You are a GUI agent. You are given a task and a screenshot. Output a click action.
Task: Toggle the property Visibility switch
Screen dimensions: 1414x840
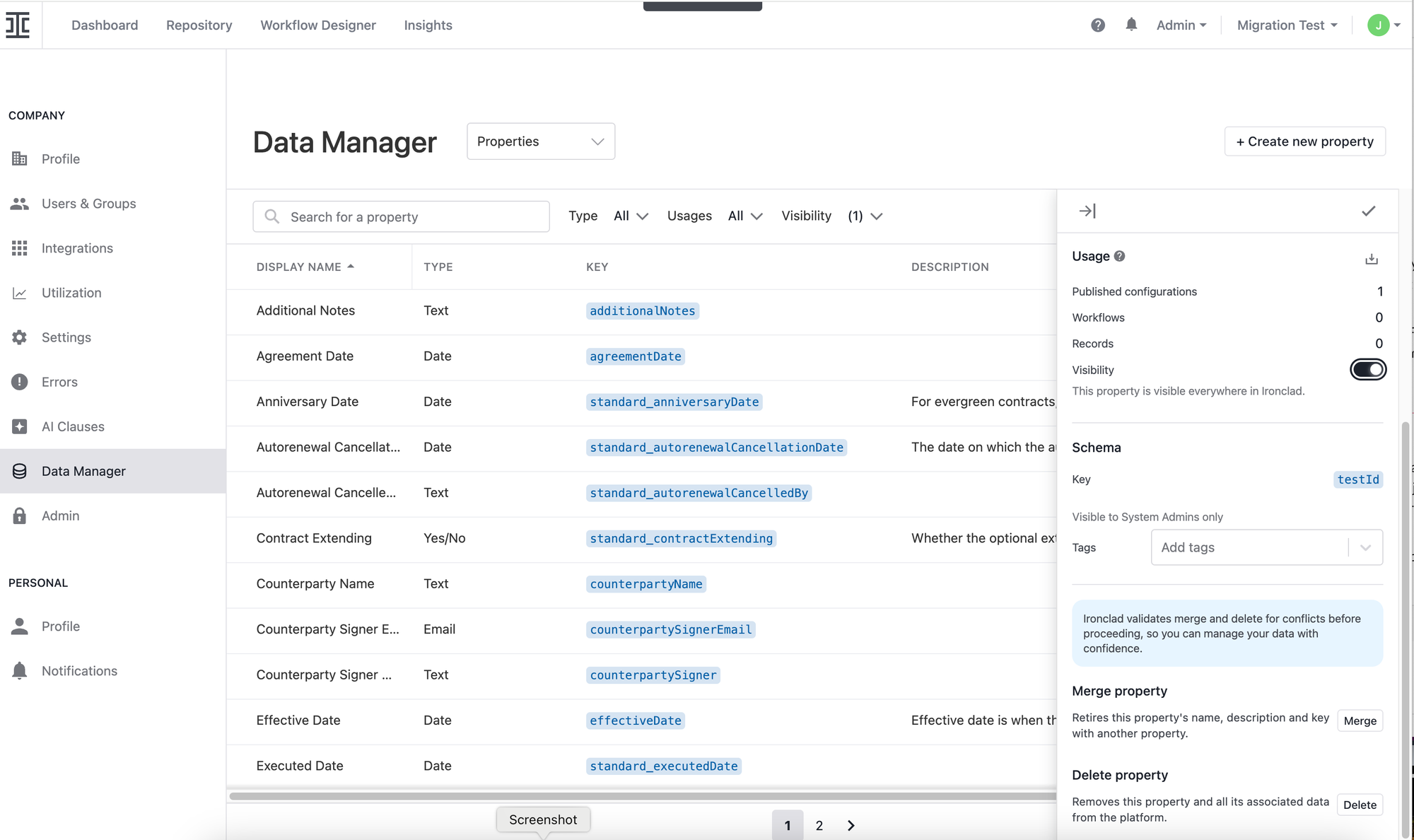point(1368,369)
